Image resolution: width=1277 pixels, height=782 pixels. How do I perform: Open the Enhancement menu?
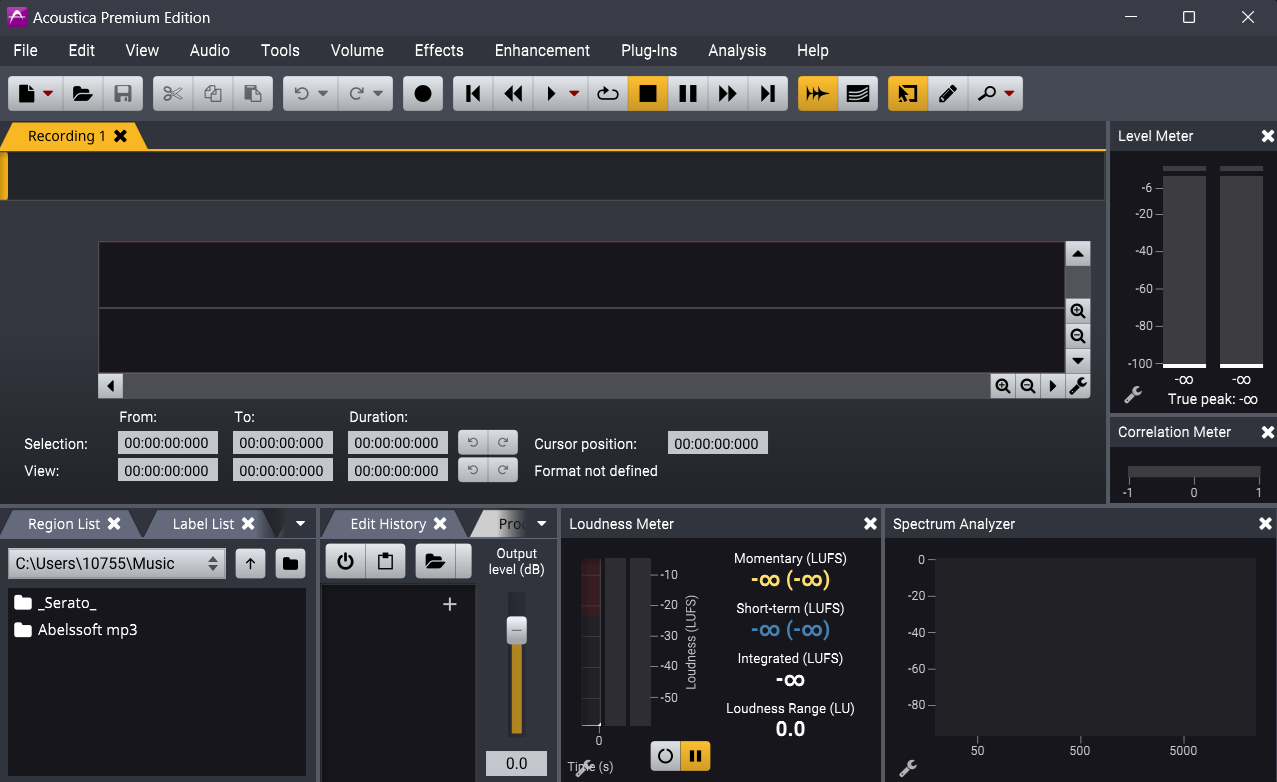click(x=542, y=50)
